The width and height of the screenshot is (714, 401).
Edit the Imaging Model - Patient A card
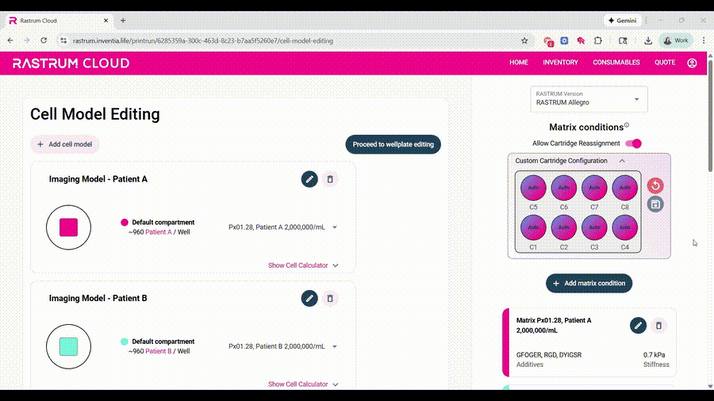[x=309, y=179]
